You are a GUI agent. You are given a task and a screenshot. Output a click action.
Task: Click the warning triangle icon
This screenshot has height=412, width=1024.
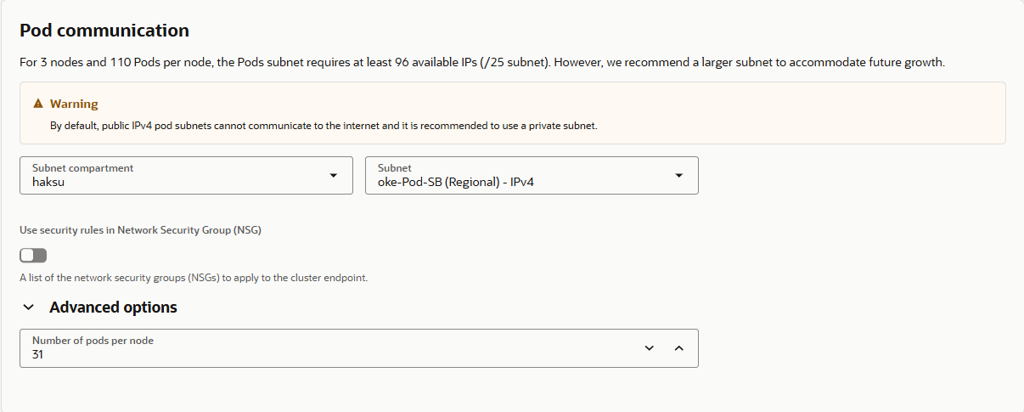click(39, 104)
